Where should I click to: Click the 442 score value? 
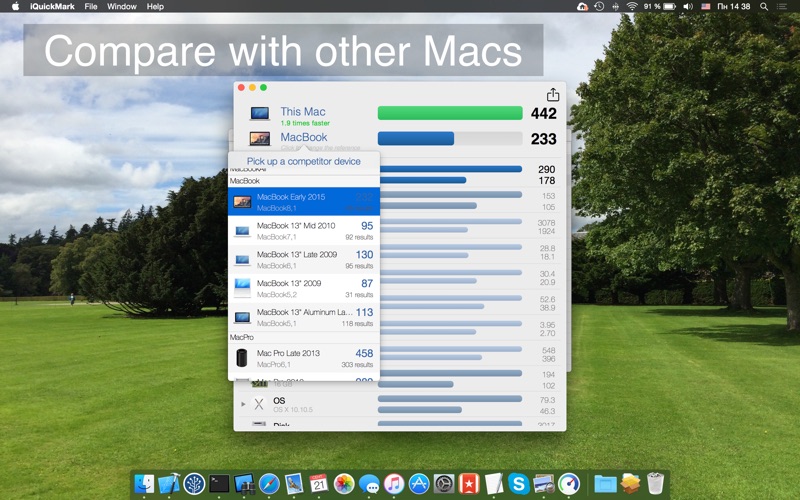click(543, 113)
